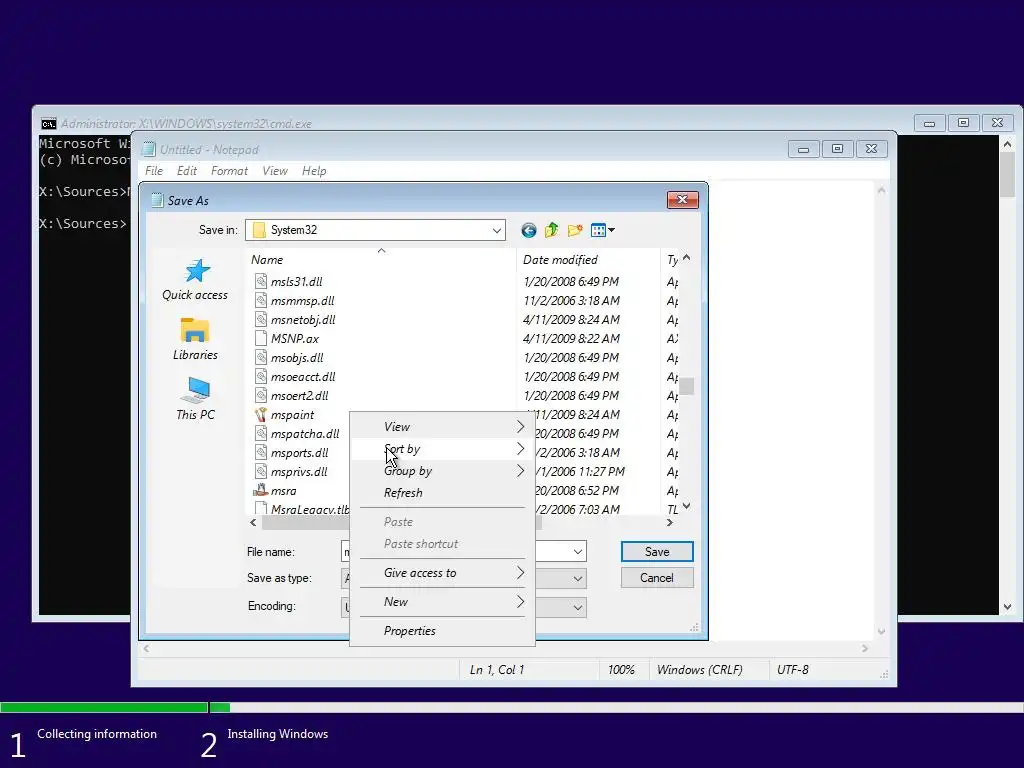Expand the Encoding dropdown arrow
The width and height of the screenshot is (1024, 768).
[x=578, y=607]
